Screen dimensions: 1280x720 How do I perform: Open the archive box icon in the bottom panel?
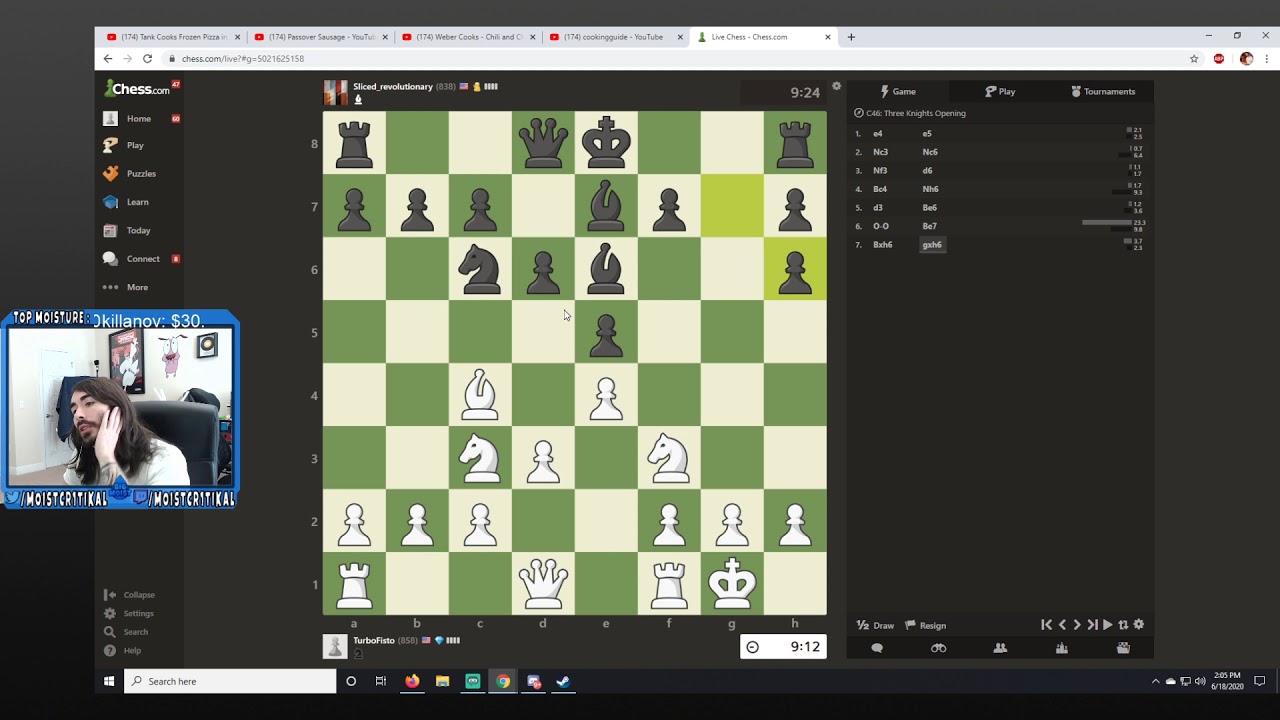[1123, 648]
